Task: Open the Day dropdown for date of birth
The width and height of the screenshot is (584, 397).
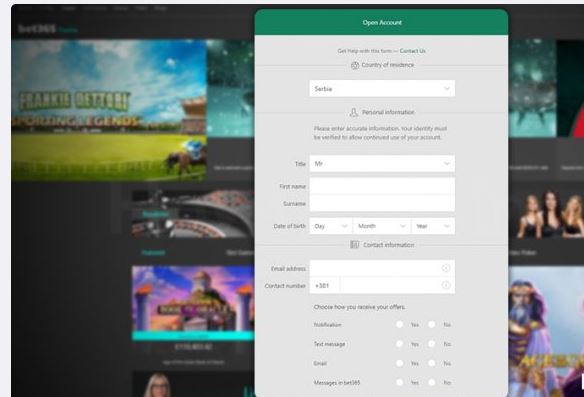Action: (x=331, y=226)
